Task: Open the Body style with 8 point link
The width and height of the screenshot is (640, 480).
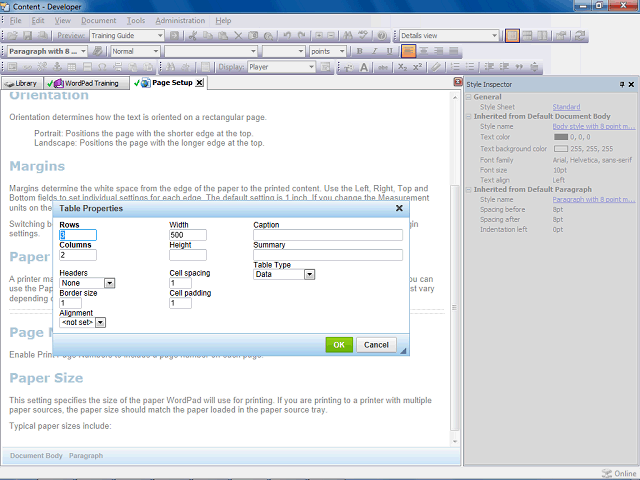Action: [594, 127]
